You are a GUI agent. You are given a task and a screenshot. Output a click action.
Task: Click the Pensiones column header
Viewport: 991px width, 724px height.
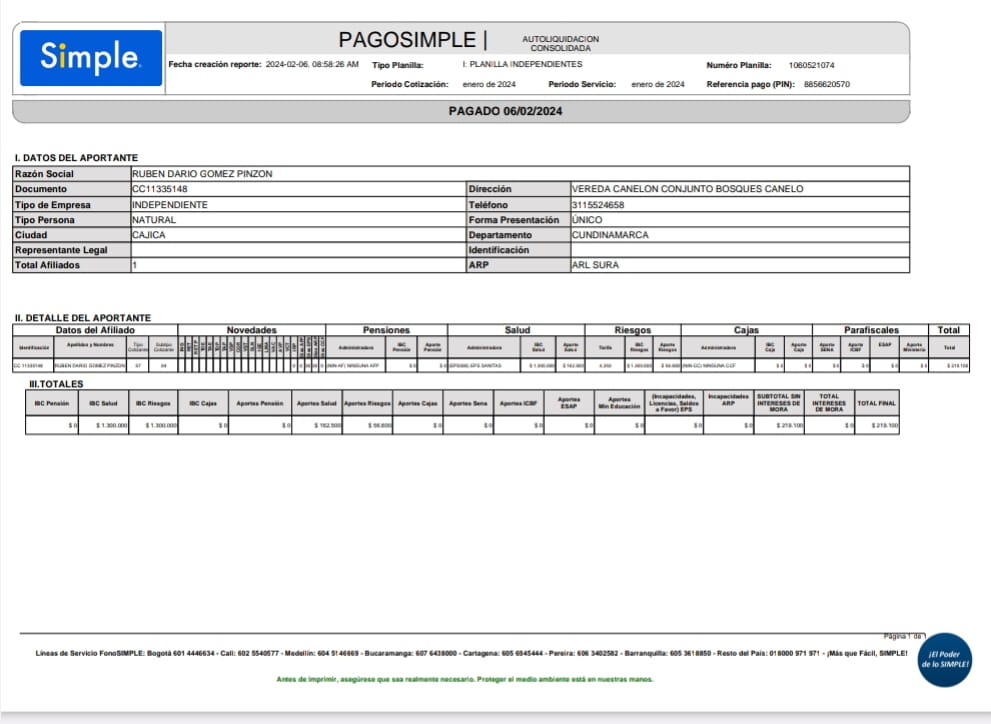386,330
